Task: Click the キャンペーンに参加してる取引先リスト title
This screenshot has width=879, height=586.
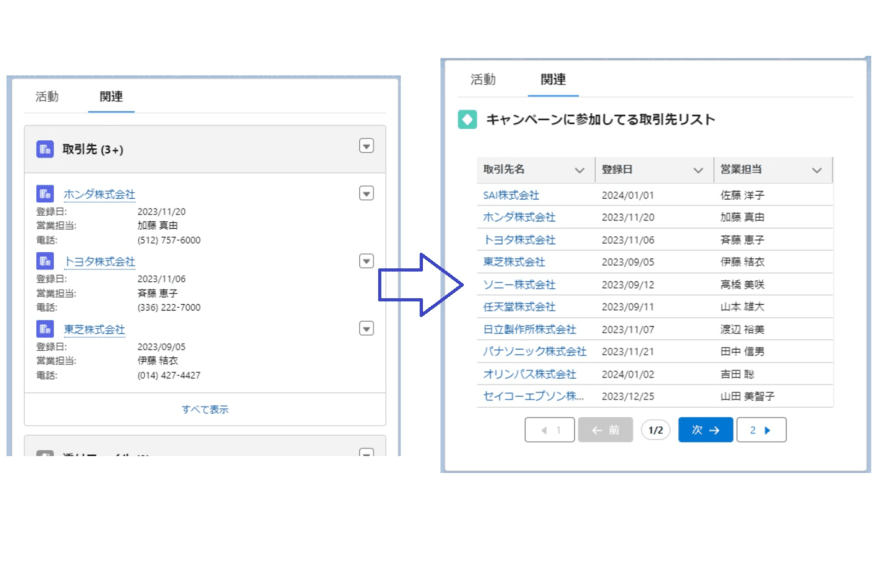Action: tap(600, 119)
